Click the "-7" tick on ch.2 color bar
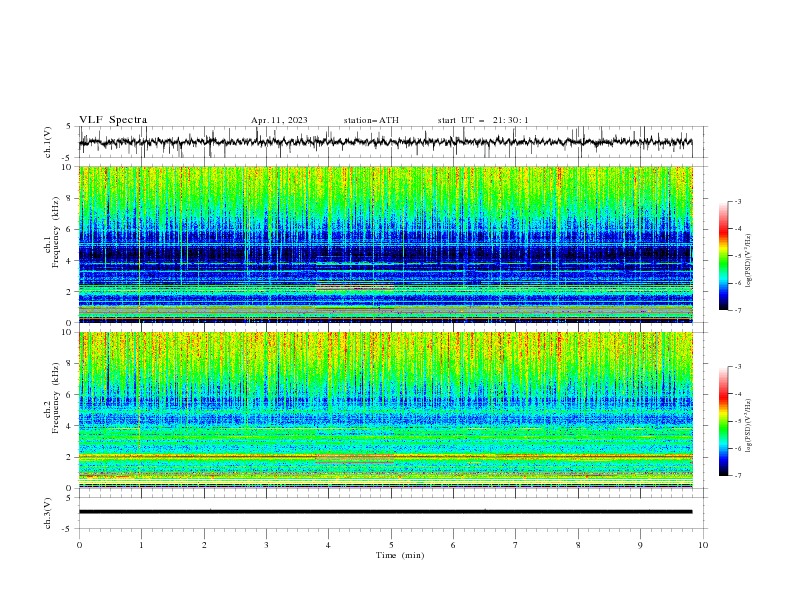The image size is (792, 612). point(738,475)
